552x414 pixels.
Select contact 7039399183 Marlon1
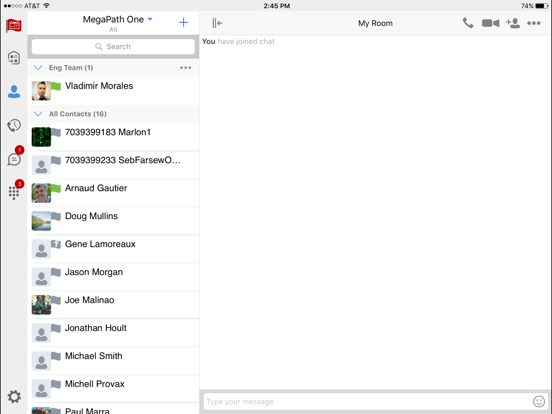point(113,137)
